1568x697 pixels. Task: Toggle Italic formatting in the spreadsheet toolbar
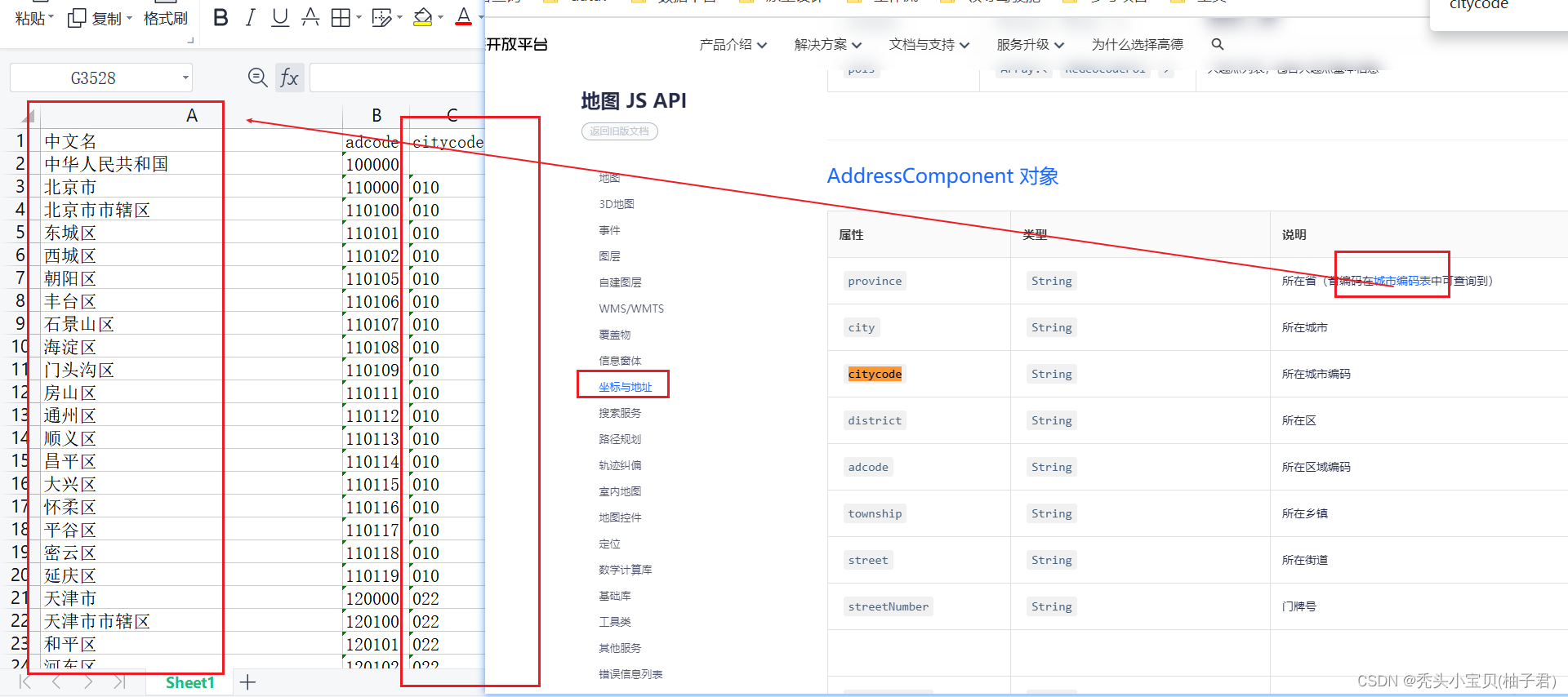pyautogui.click(x=251, y=18)
